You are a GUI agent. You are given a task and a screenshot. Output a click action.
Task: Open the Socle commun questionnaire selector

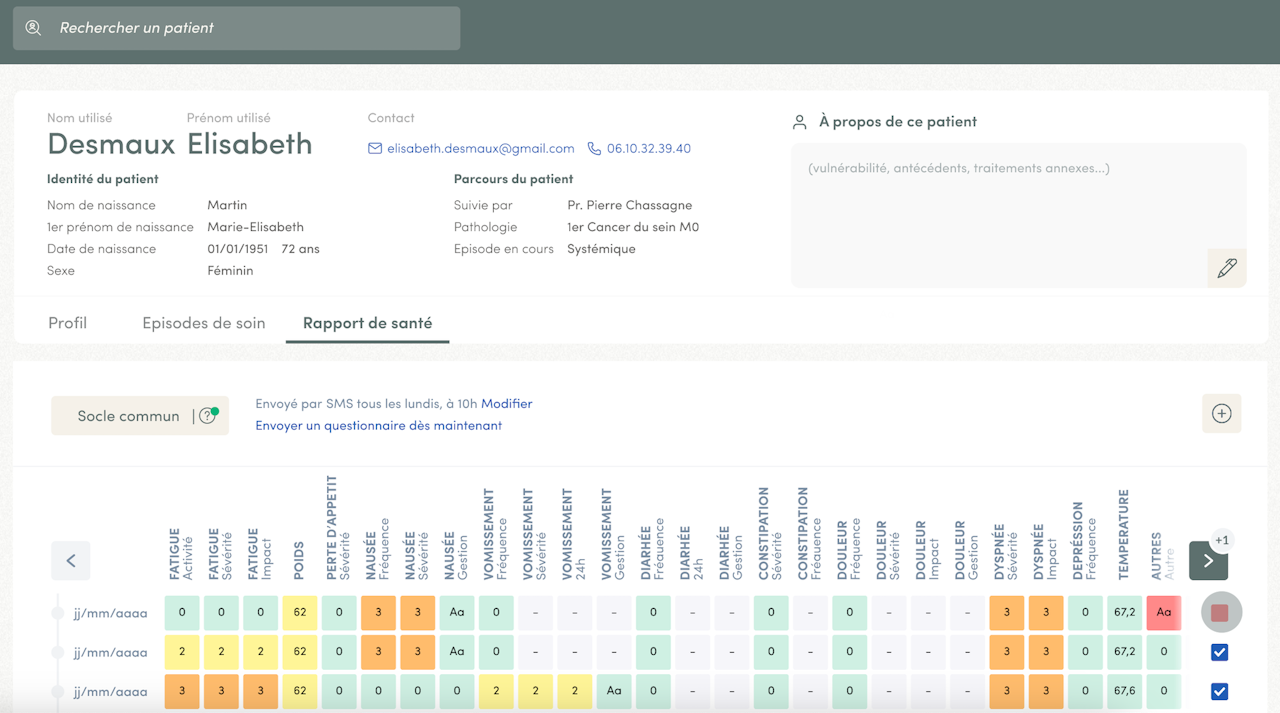(x=128, y=416)
